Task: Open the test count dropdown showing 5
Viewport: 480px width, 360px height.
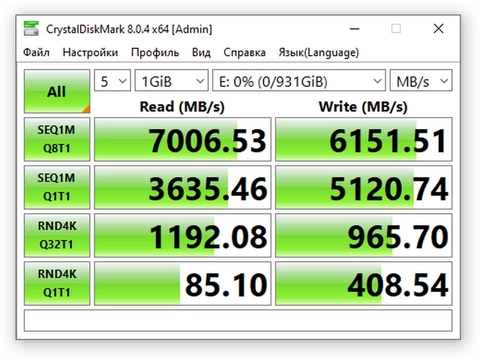Action: pos(112,81)
